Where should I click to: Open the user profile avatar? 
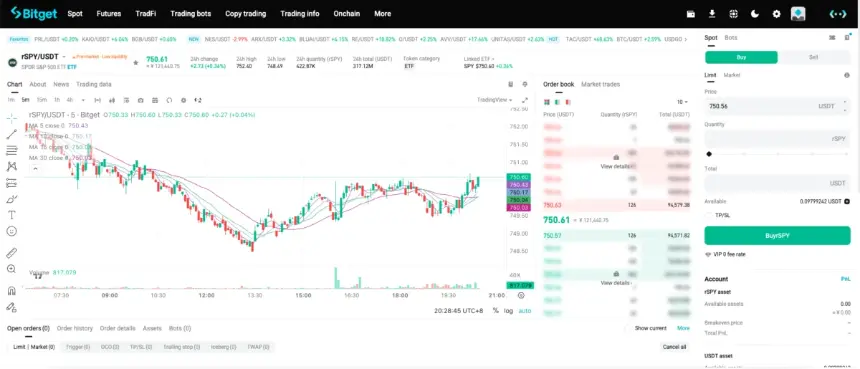tap(798, 14)
